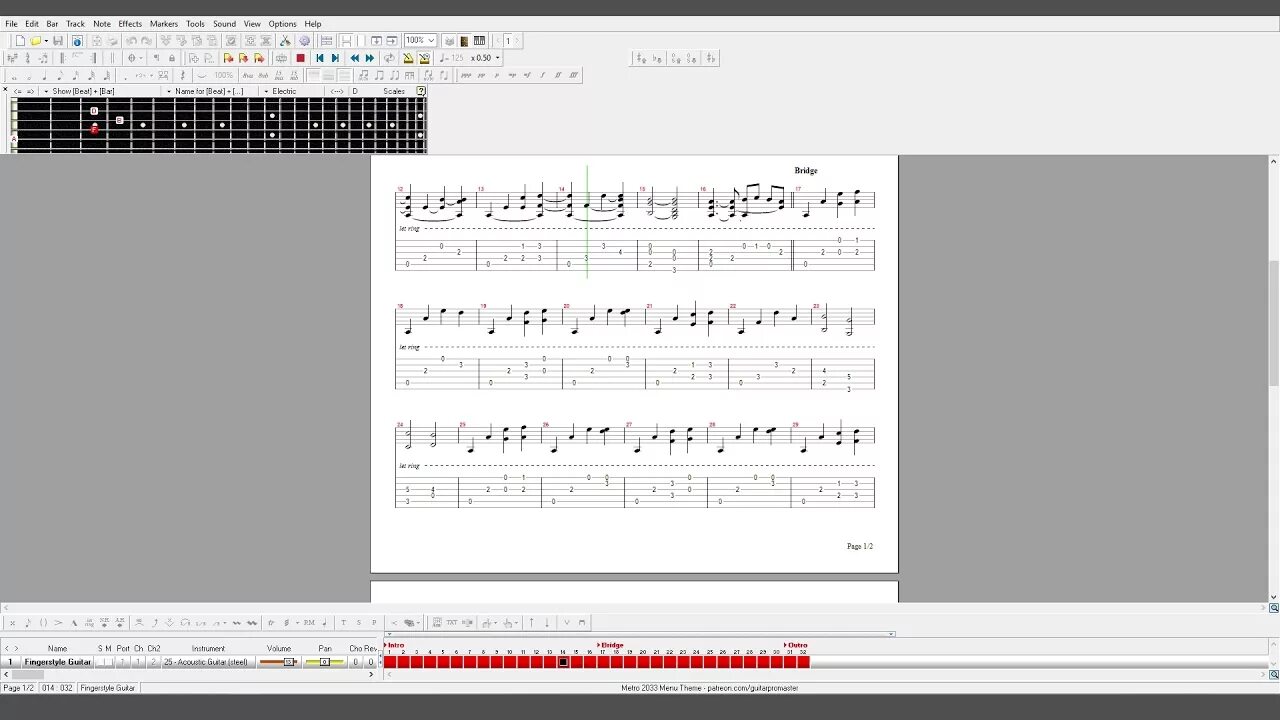
Task: Jump to Bridge marker in timeline
Action: point(610,645)
